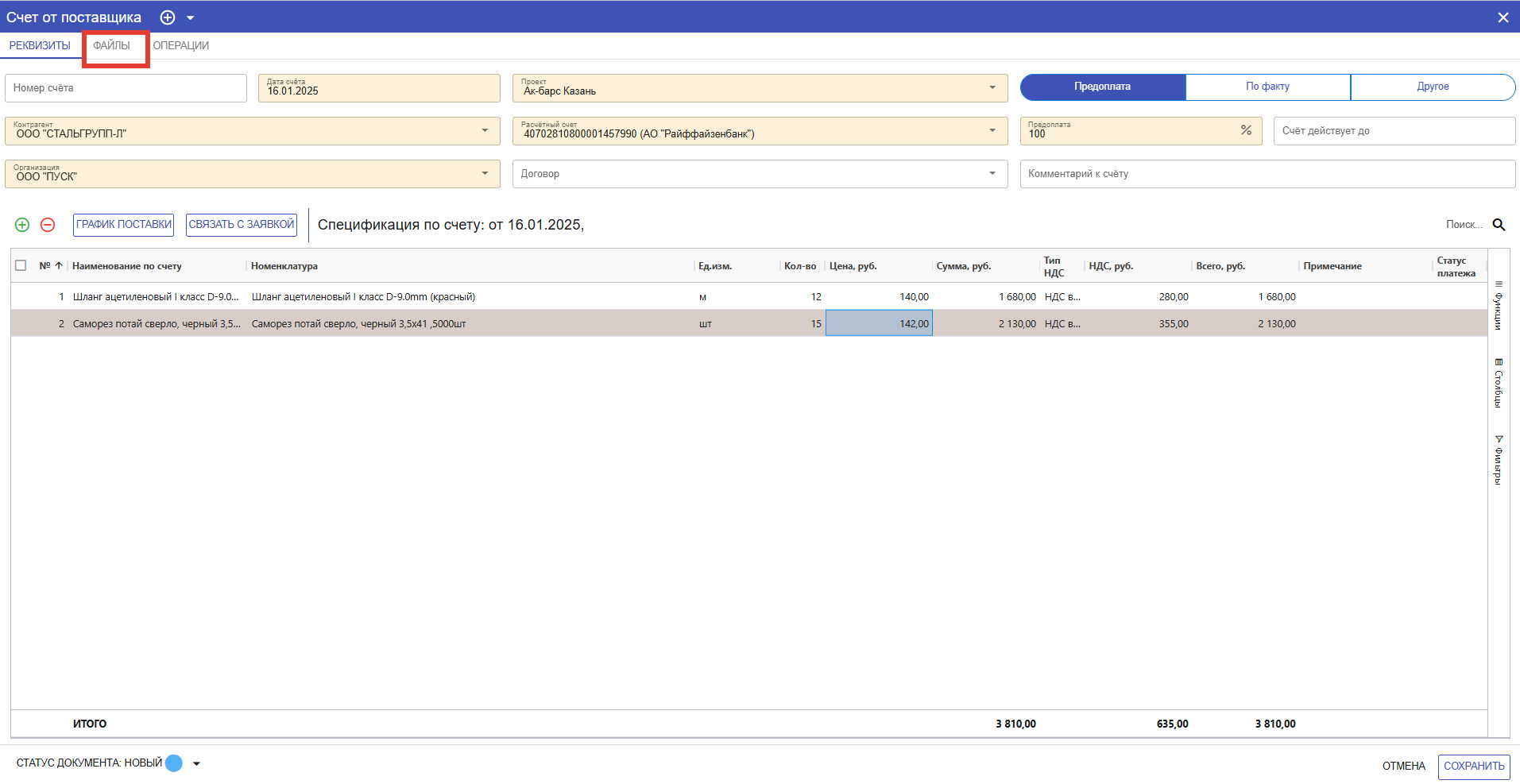Viewport: 1520px width, 784px height.
Task: Click the Дата счёта field
Action: tap(379, 88)
